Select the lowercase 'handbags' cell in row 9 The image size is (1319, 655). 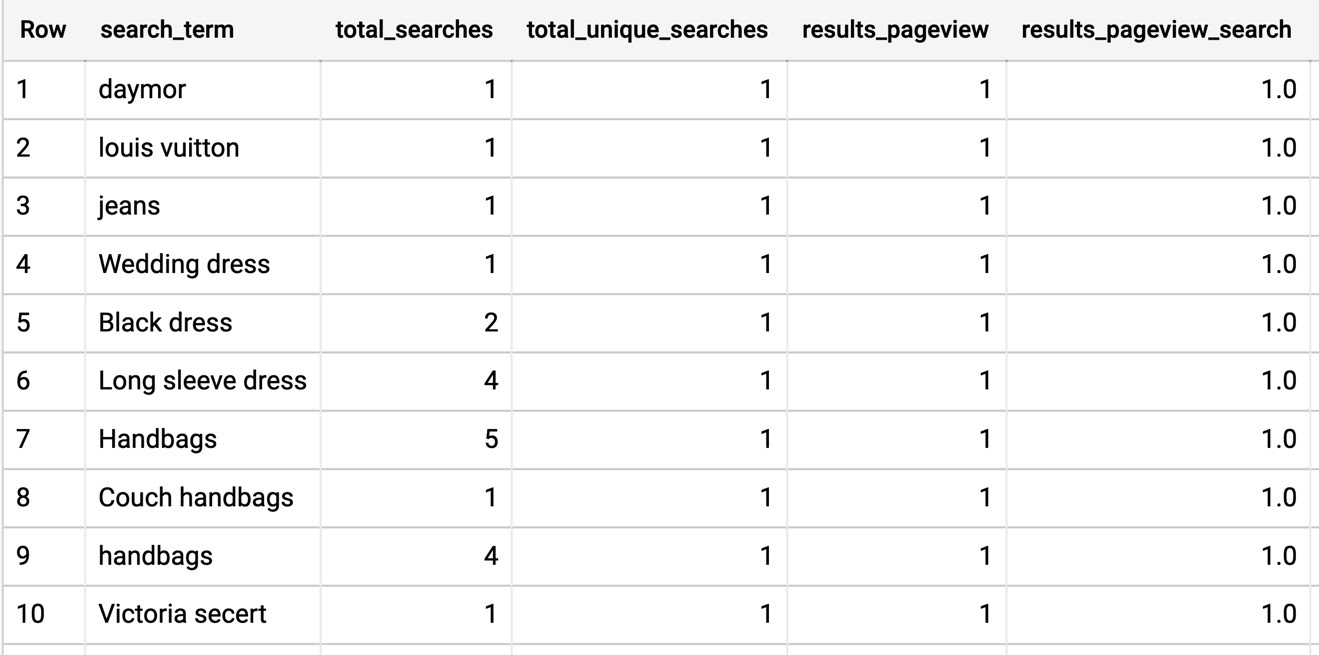click(x=203, y=555)
